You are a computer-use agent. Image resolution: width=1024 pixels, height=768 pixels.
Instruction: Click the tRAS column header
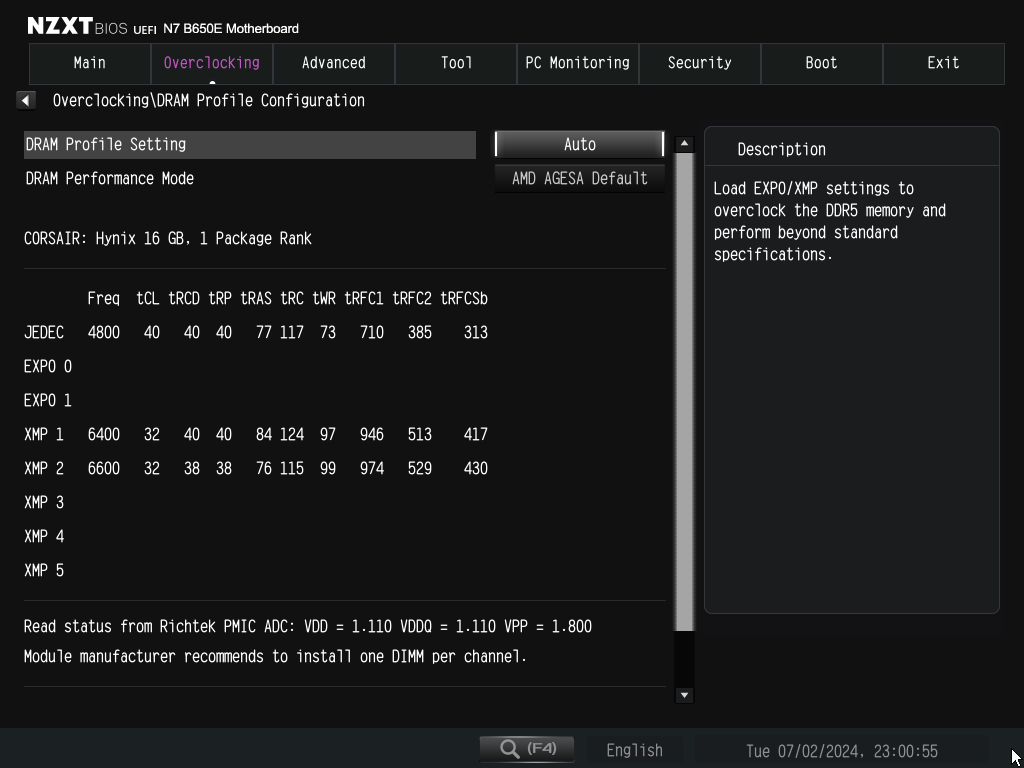tap(256, 298)
